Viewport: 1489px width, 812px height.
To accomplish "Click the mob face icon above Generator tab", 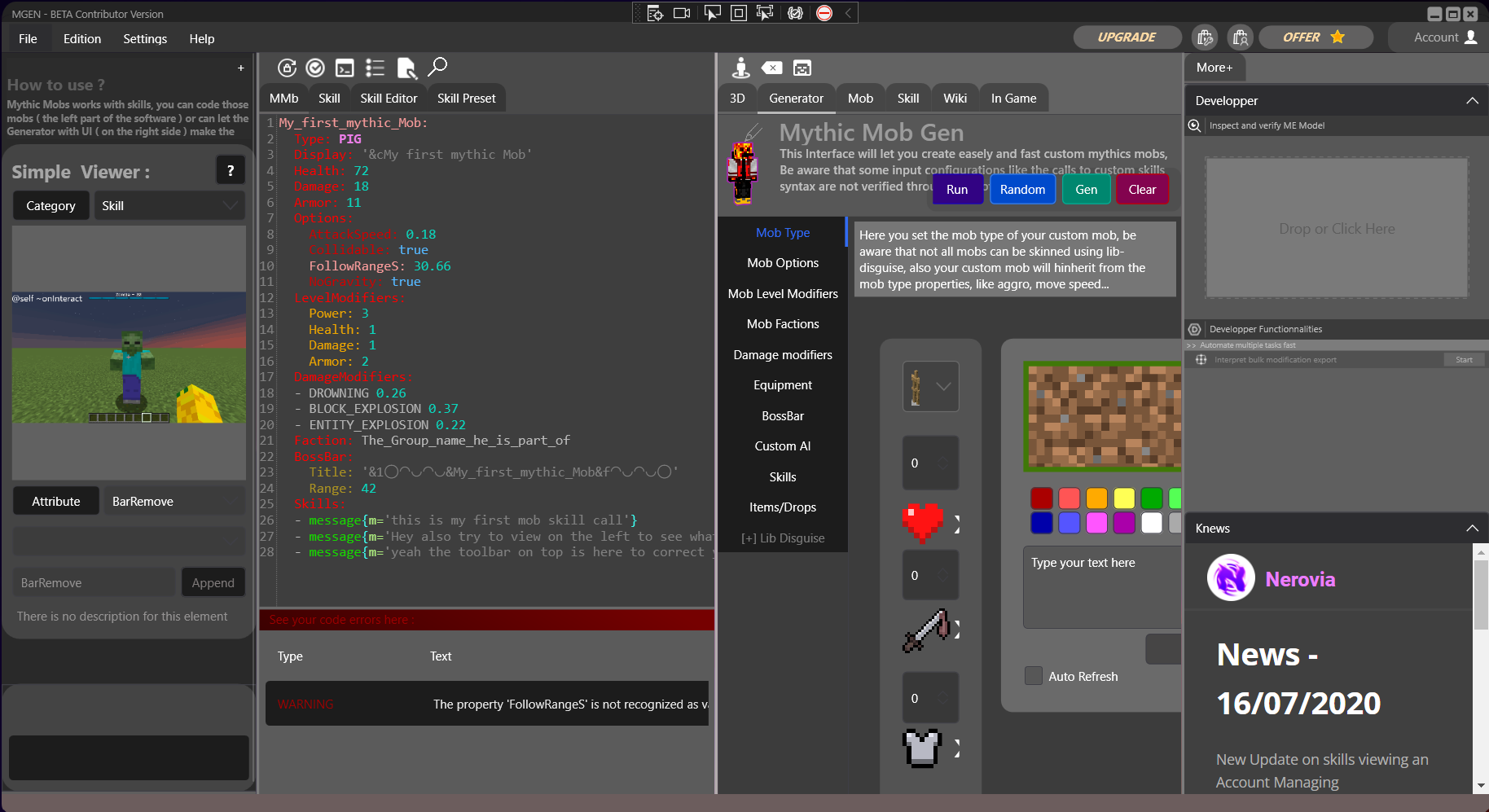I will point(802,68).
